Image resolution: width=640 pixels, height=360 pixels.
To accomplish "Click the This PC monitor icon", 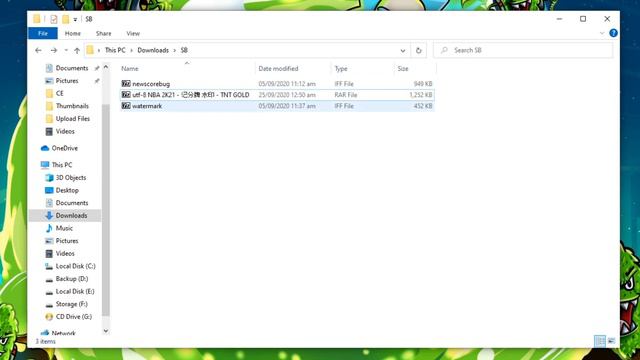I will tap(45, 165).
